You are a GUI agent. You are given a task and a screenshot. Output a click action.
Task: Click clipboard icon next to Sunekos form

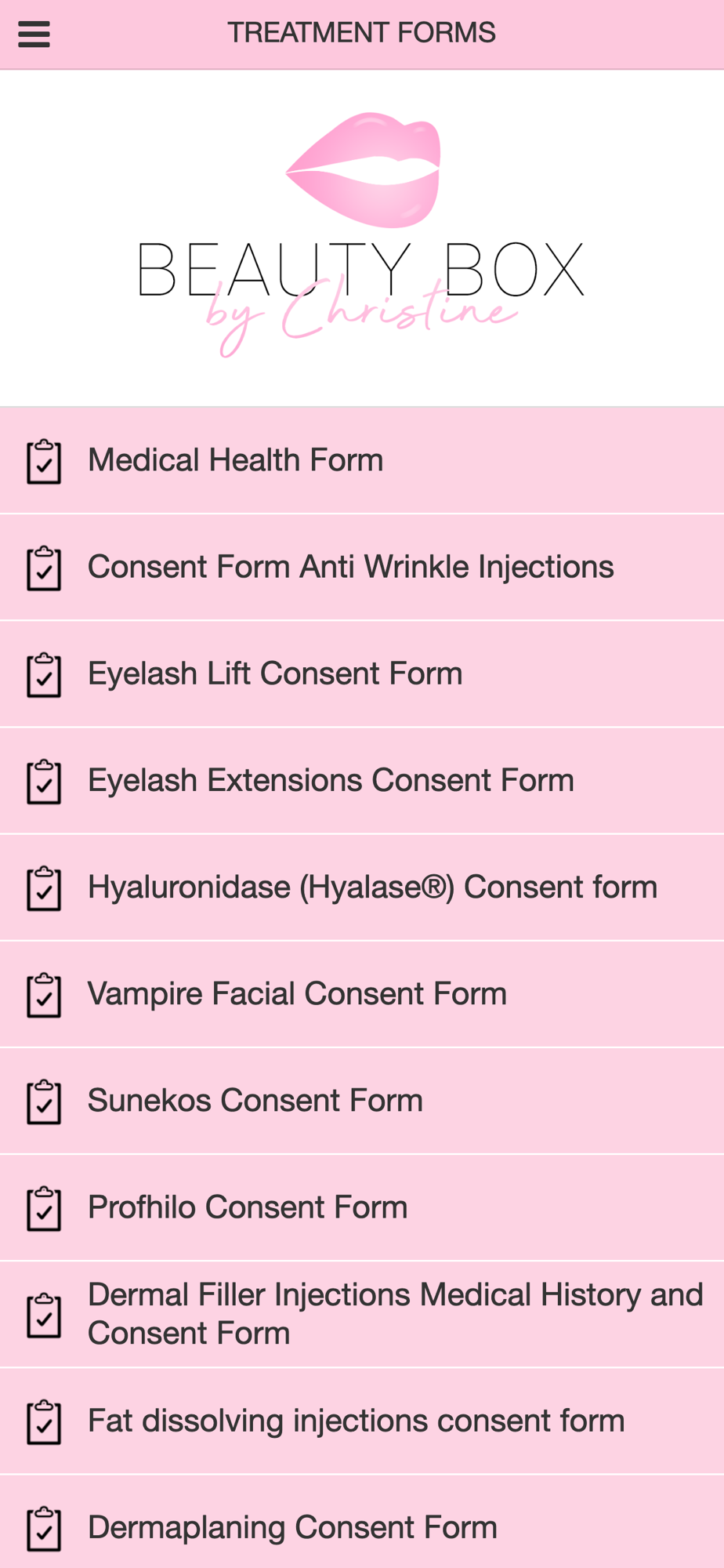click(x=44, y=1102)
